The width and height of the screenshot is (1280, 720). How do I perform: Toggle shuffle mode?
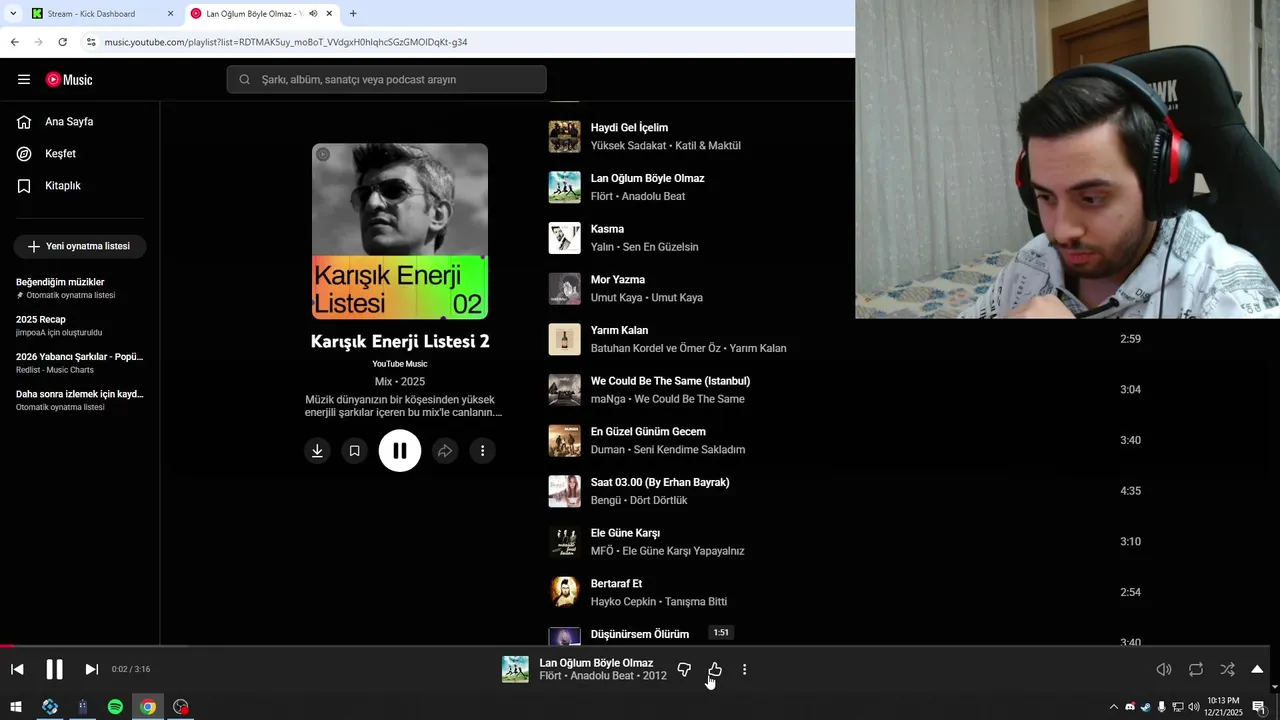[x=1227, y=670]
